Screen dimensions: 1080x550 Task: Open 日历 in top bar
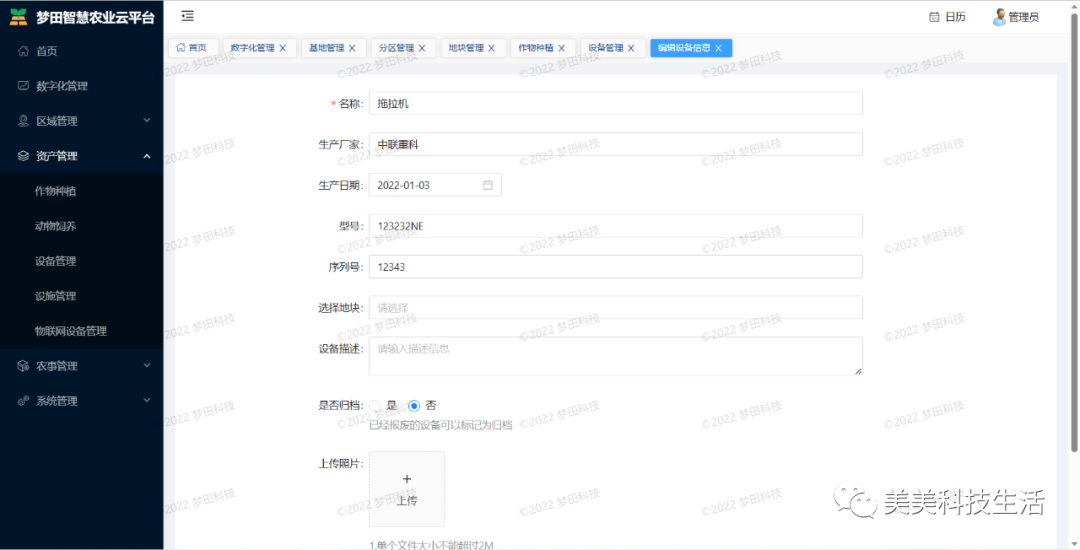[947, 17]
